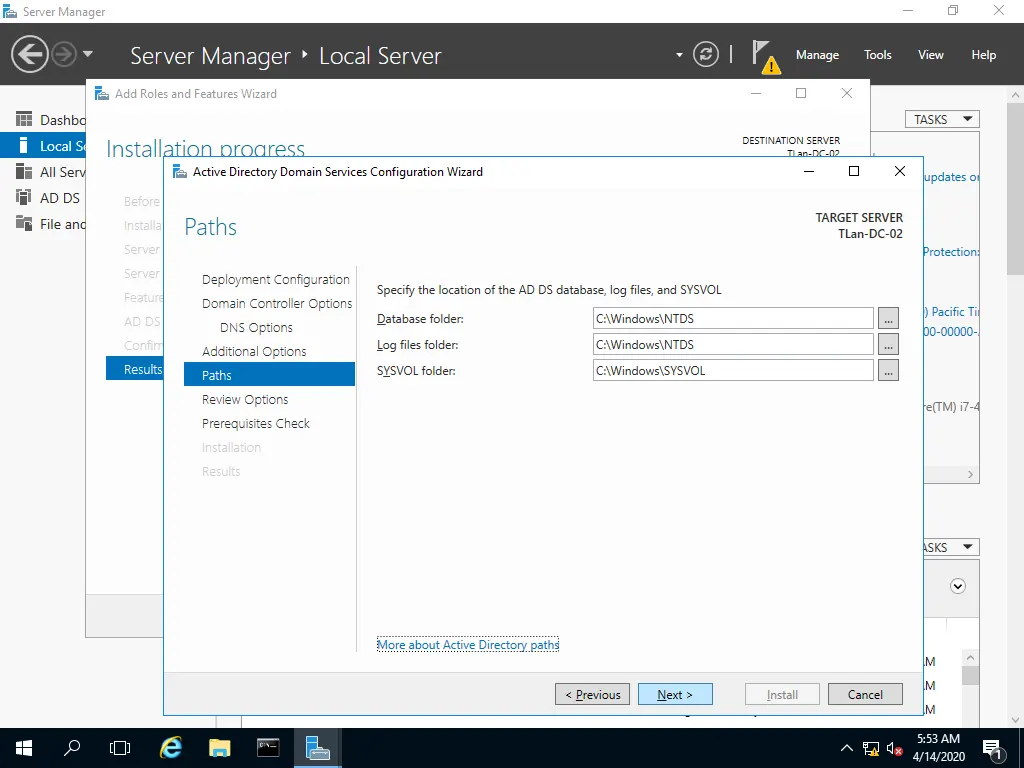The width and height of the screenshot is (1024, 768).
Task: Open the Action Center notification icon
Action: tap(992, 748)
